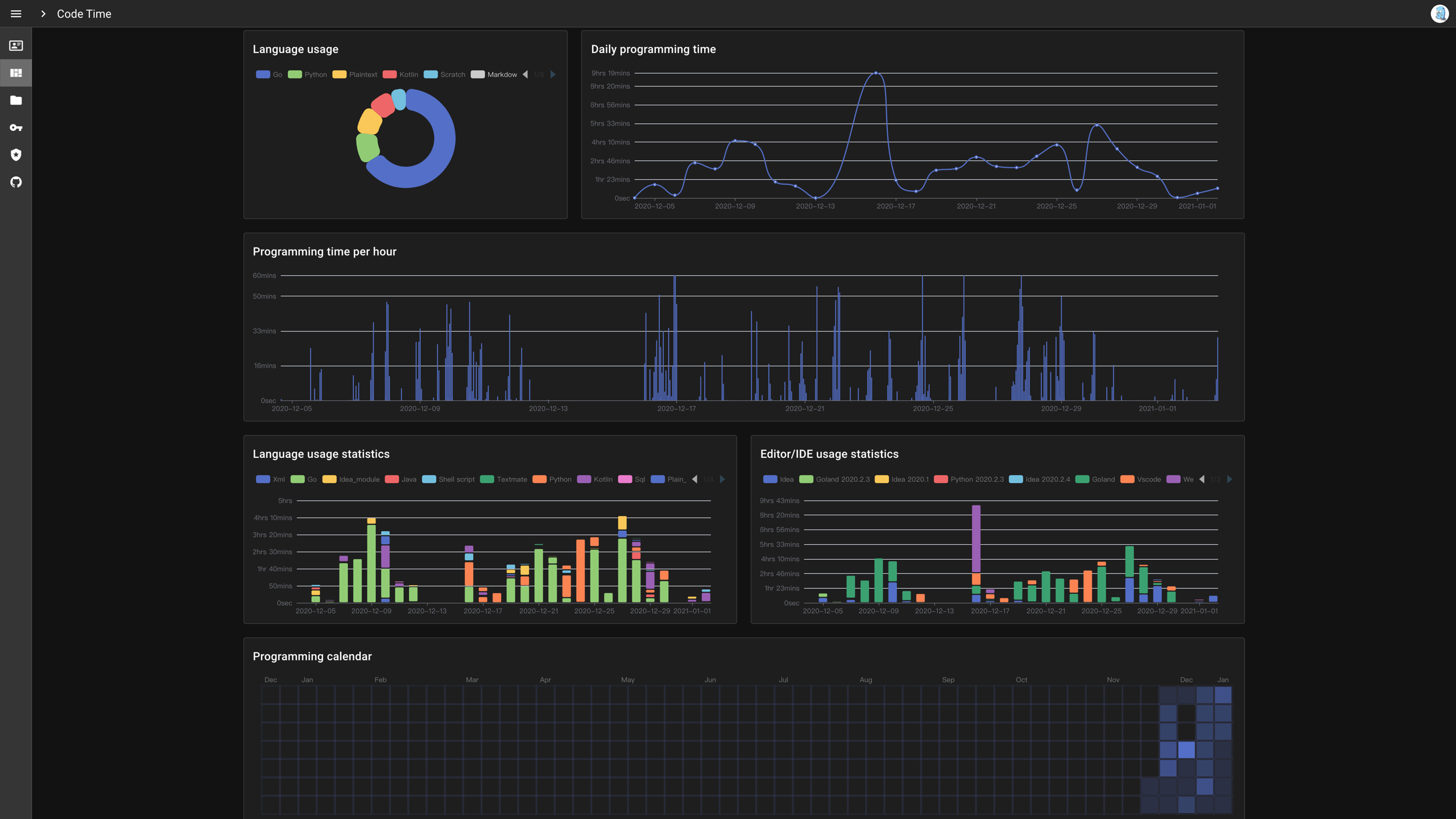Go to previous Language usage statistics legend page
1456x819 pixels.
694,479
